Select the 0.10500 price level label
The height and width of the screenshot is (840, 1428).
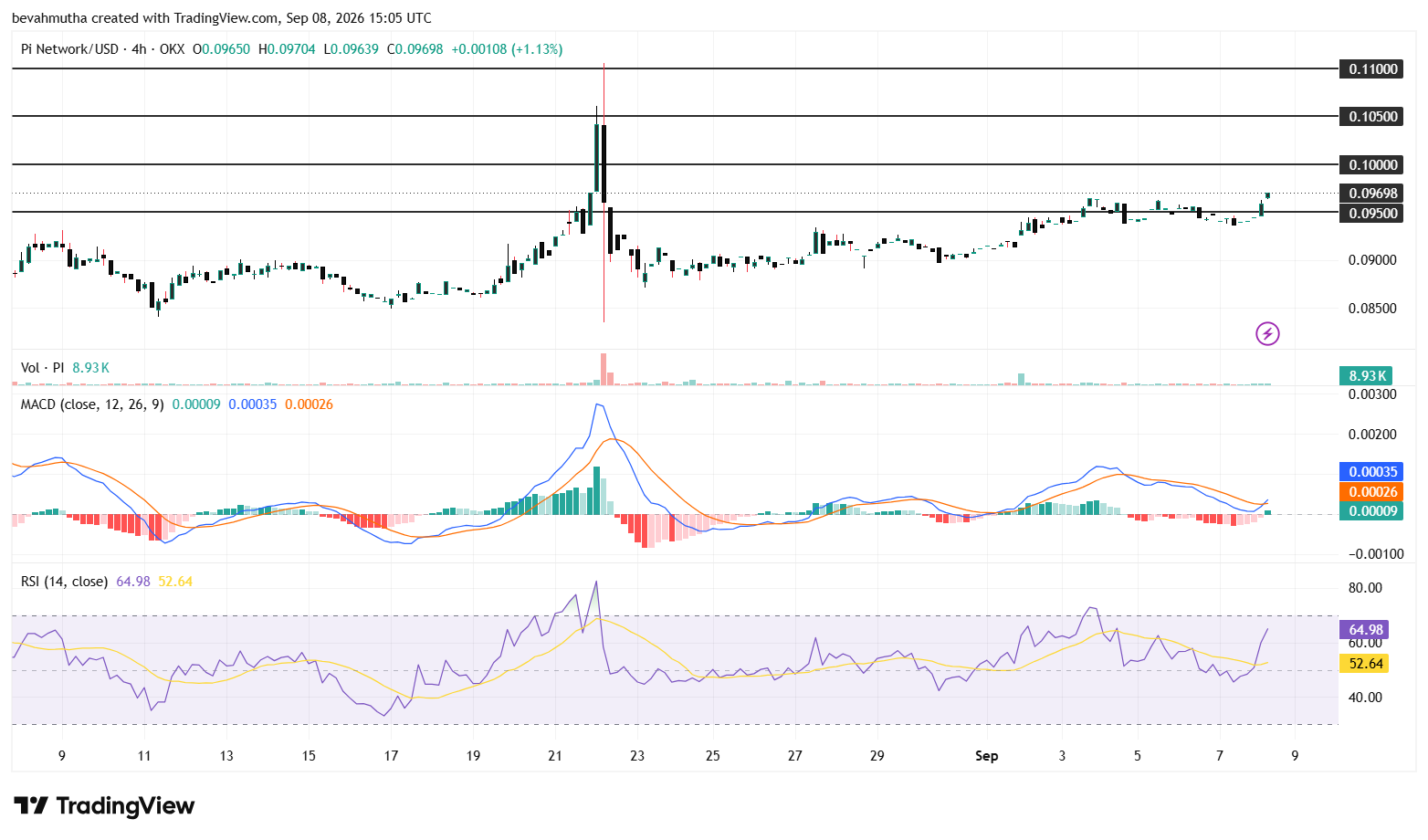(1373, 116)
